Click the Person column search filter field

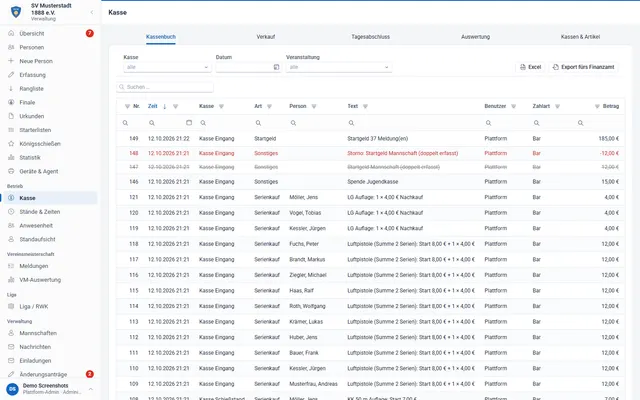pyautogui.click(x=314, y=123)
